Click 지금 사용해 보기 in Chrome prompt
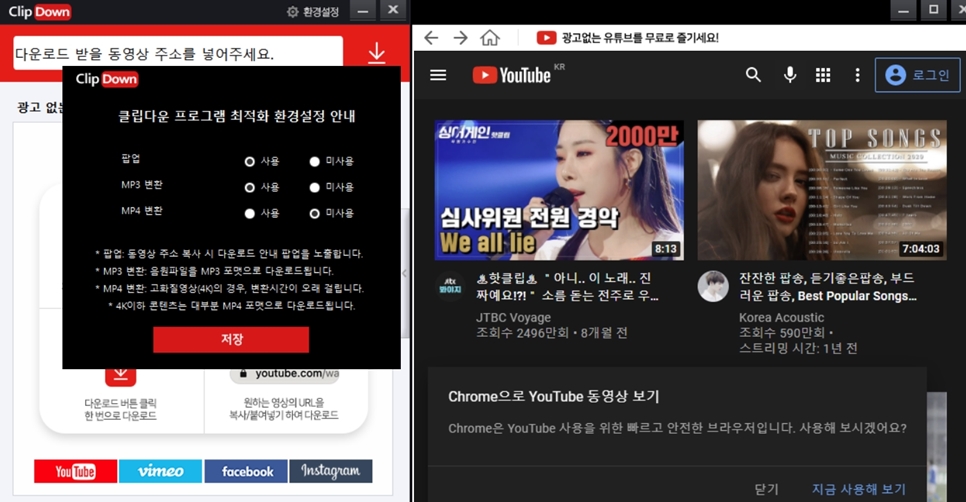966x502 pixels. pyautogui.click(x=859, y=489)
